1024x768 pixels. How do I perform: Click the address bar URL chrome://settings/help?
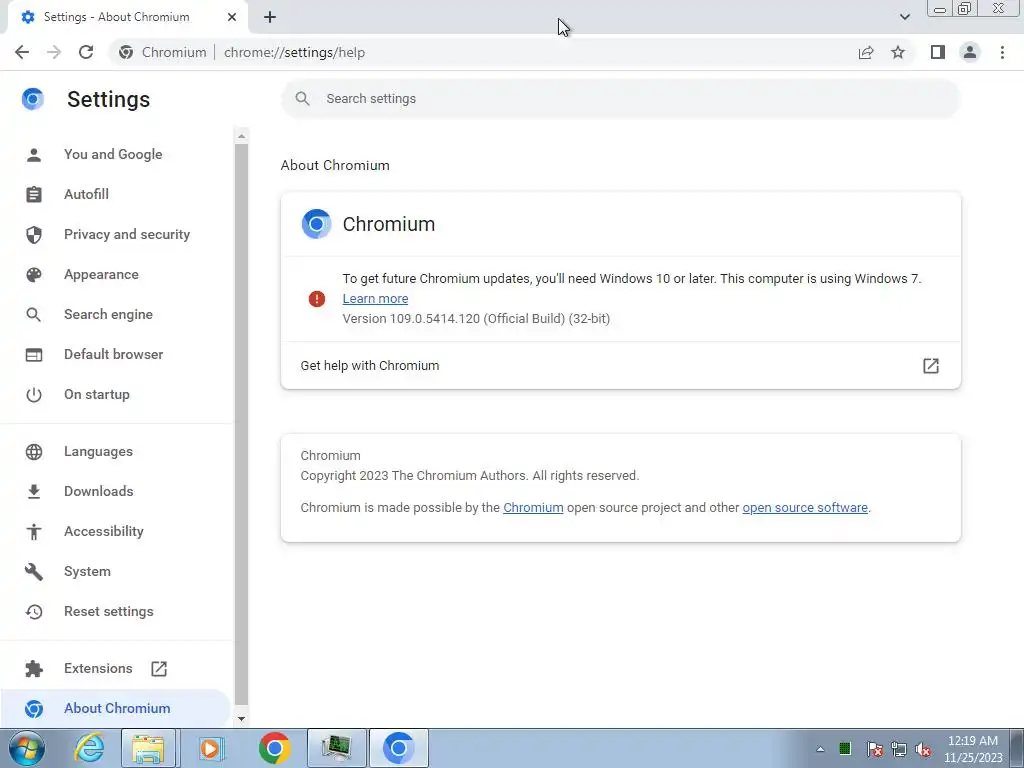pyautogui.click(x=294, y=52)
